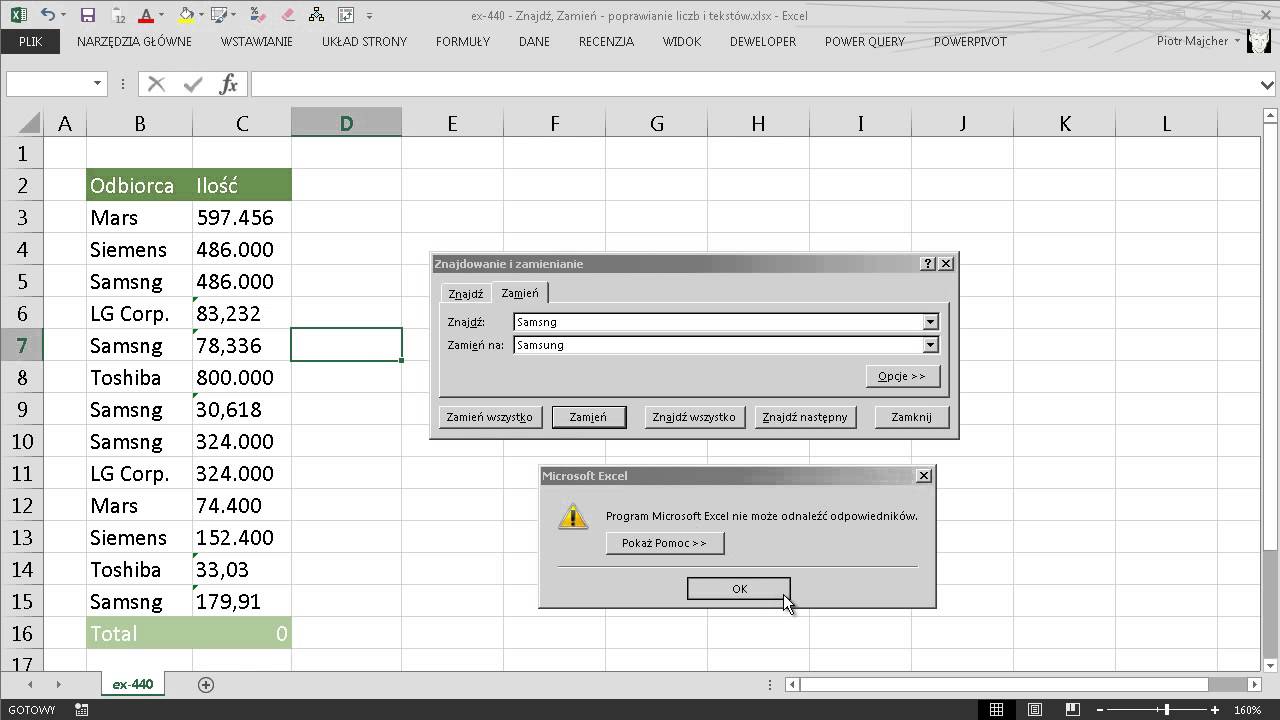1280x720 pixels.
Task: Expand the formula bar with the chevron
Action: pos(1268,84)
